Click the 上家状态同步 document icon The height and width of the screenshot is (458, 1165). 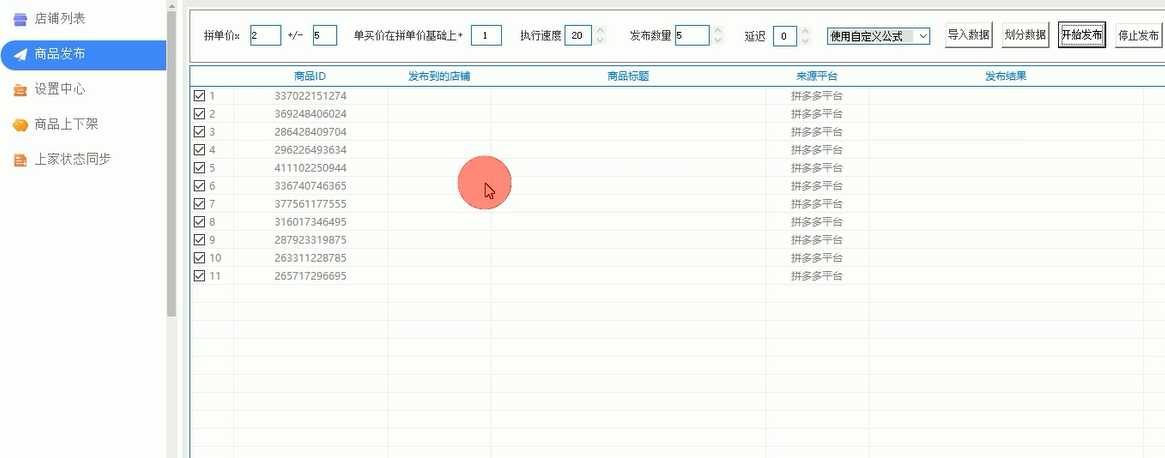coord(20,160)
